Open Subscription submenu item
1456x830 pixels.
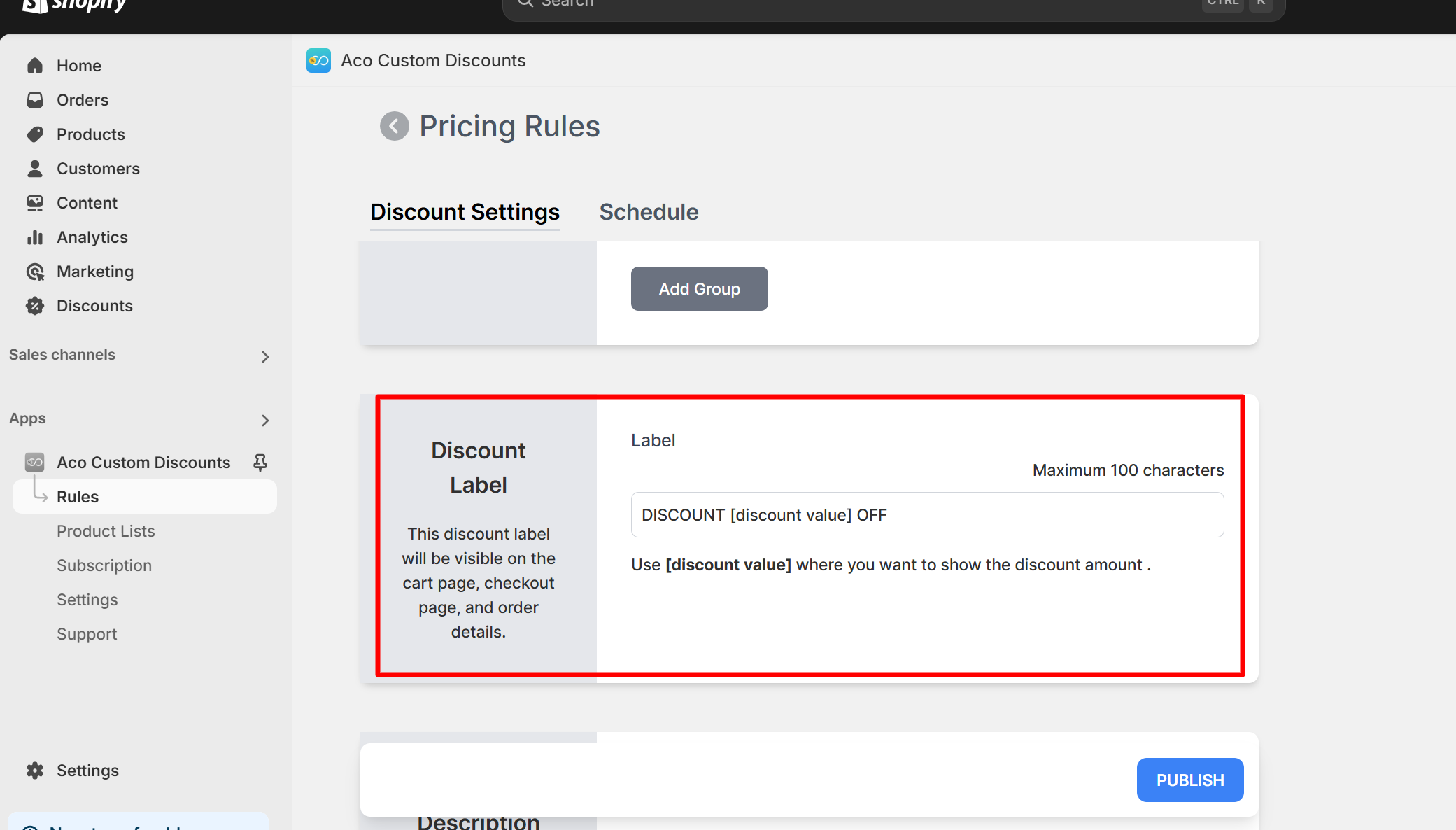[104, 565]
